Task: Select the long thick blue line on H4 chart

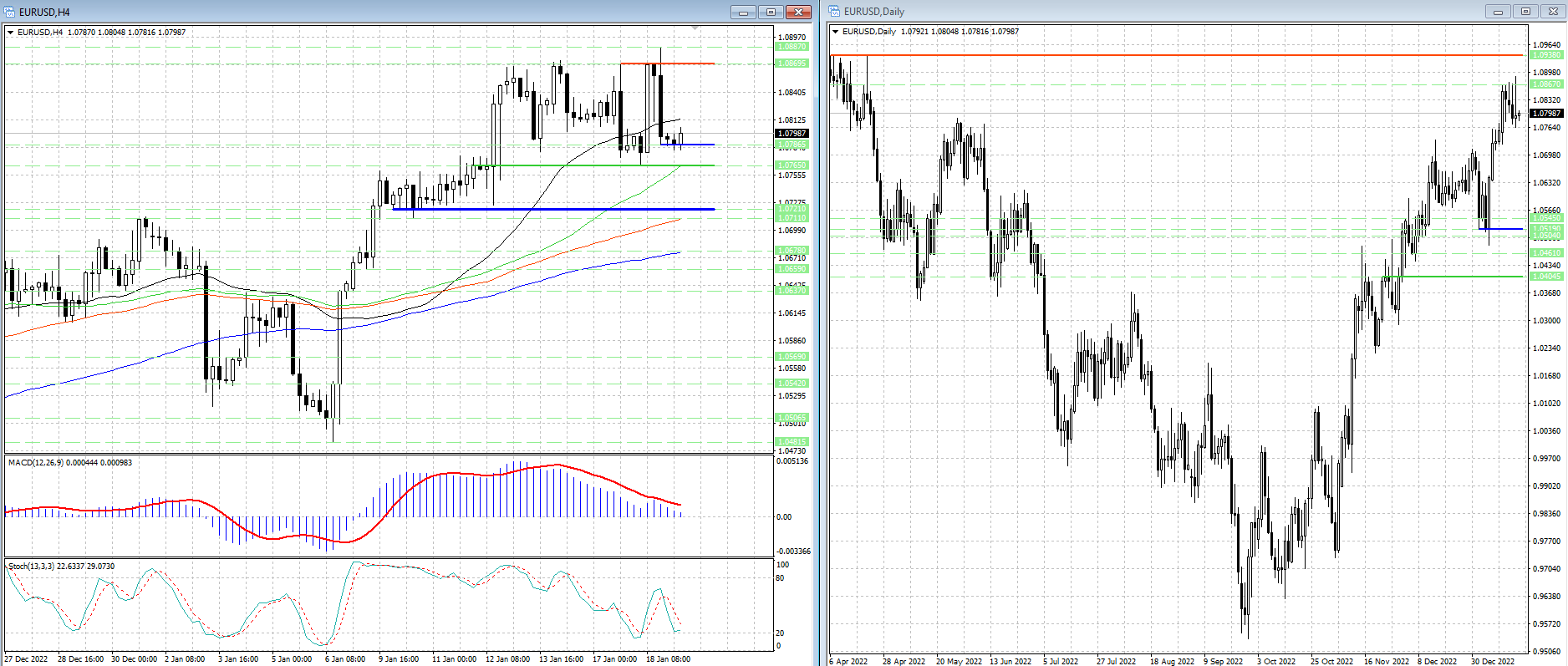Action: click(x=552, y=209)
